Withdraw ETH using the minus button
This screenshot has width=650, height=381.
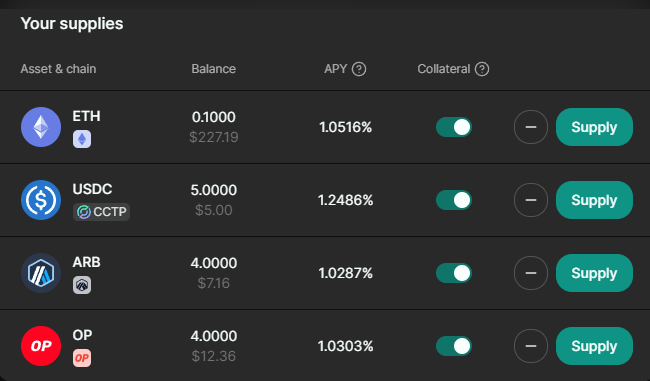coord(531,127)
